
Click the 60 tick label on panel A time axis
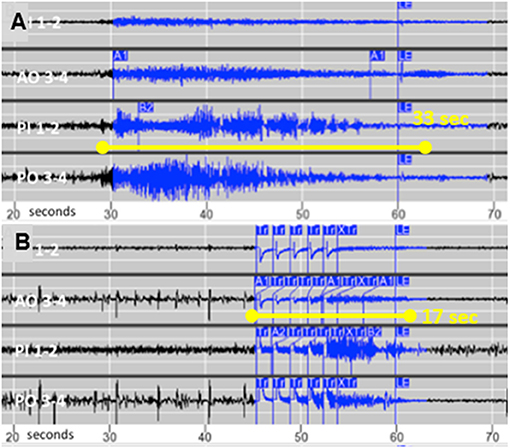coord(398,214)
